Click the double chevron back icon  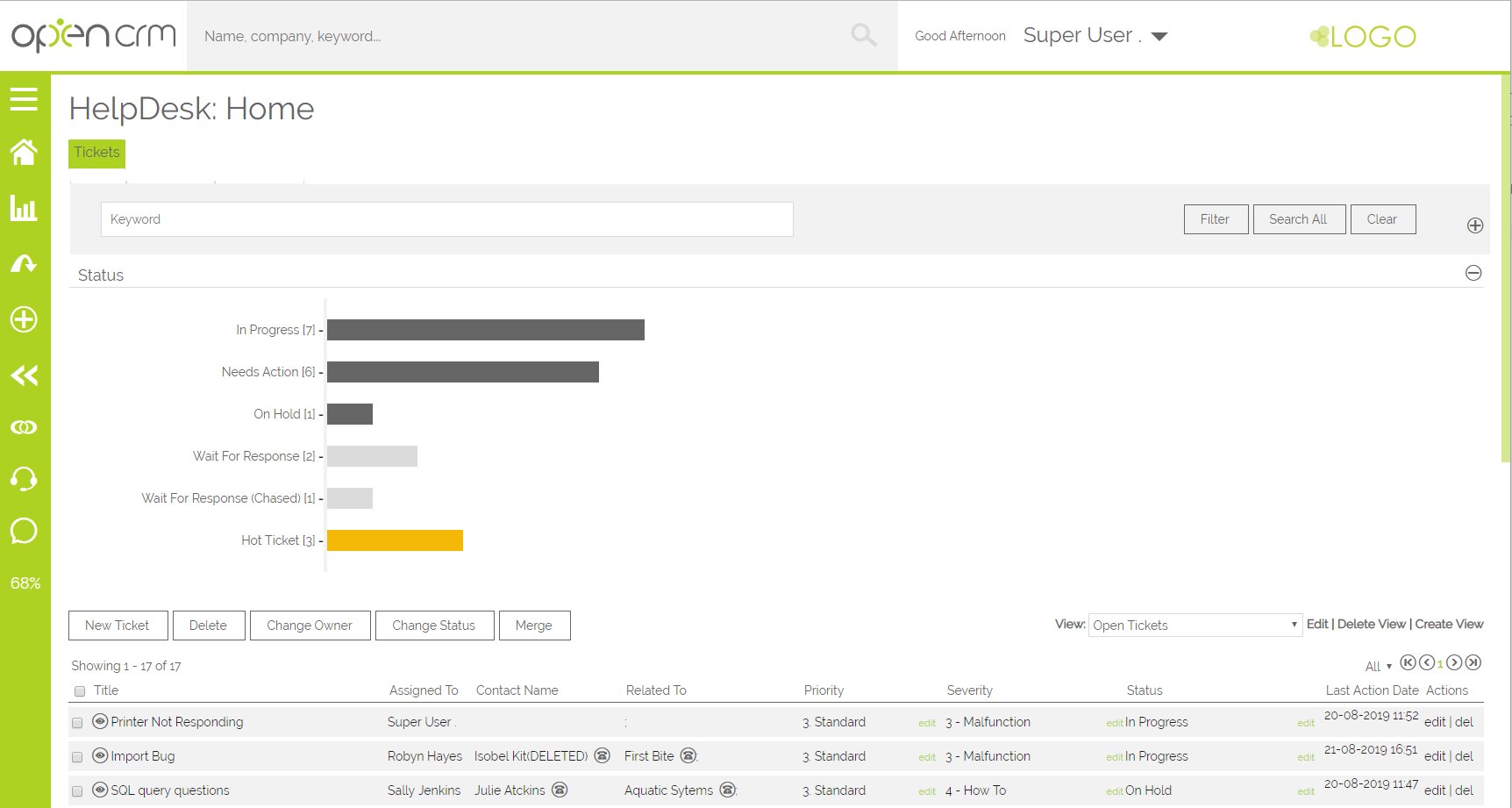click(24, 375)
